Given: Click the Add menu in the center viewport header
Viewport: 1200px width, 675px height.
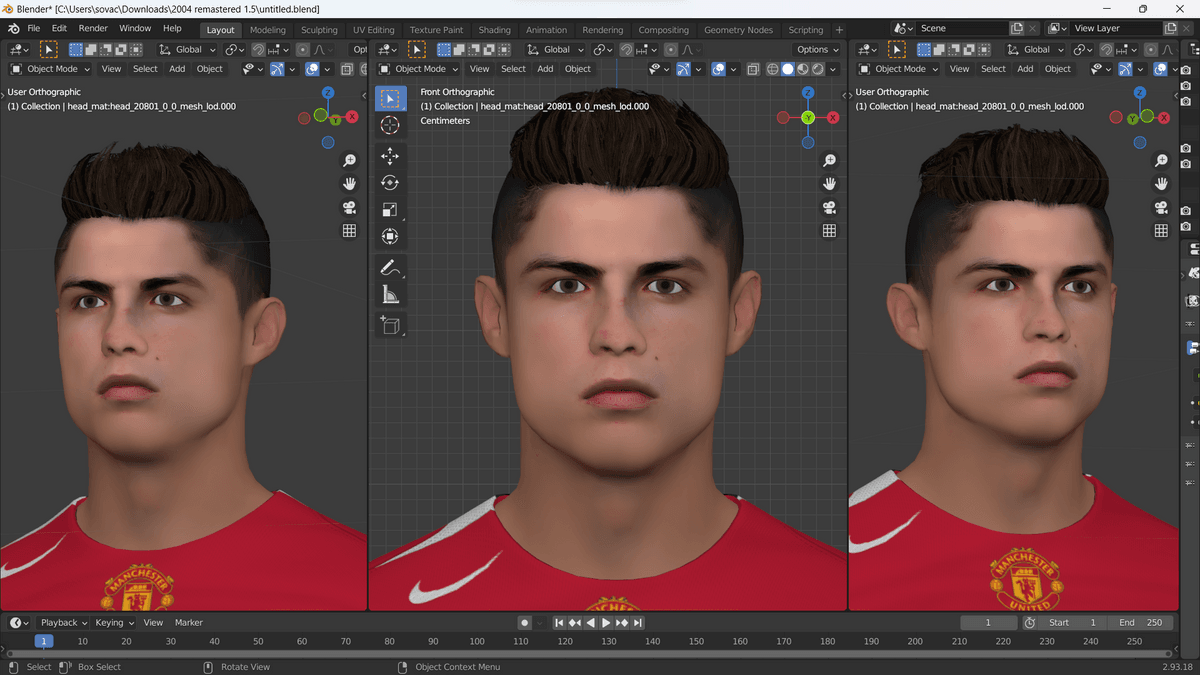Looking at the screenshot, I should tap(545, 69).
